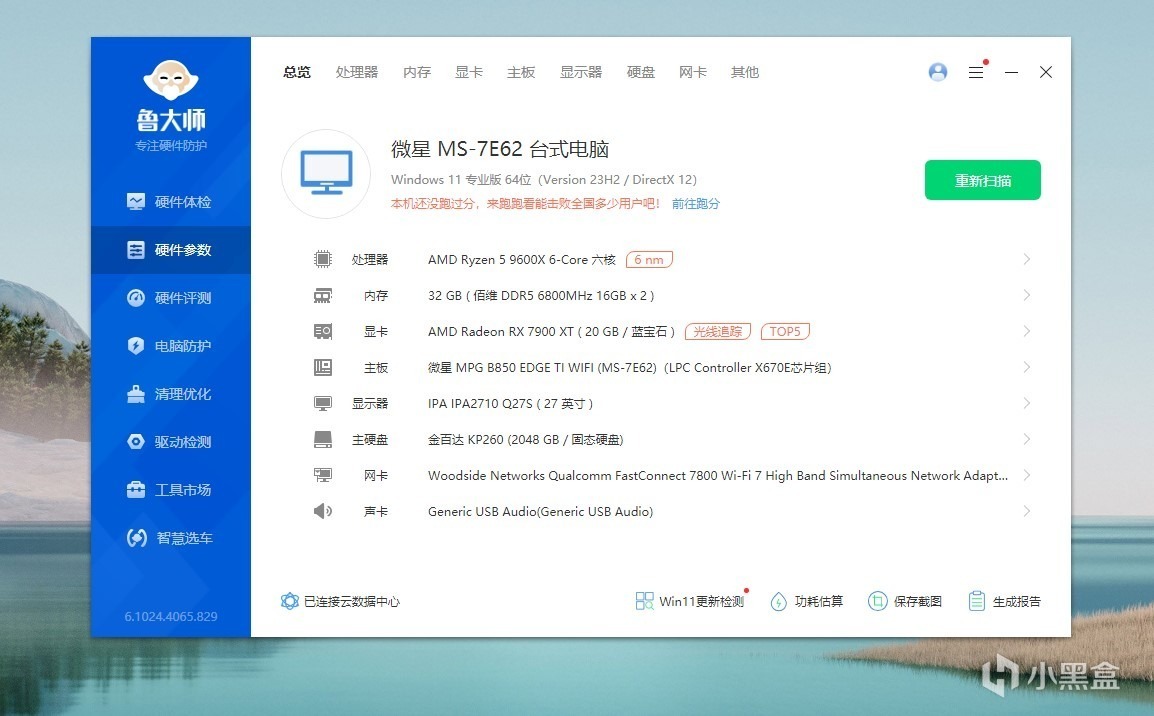Switch to the 总览 tab
This screenshot has width=1154, height=716.
tap(297, 72)
